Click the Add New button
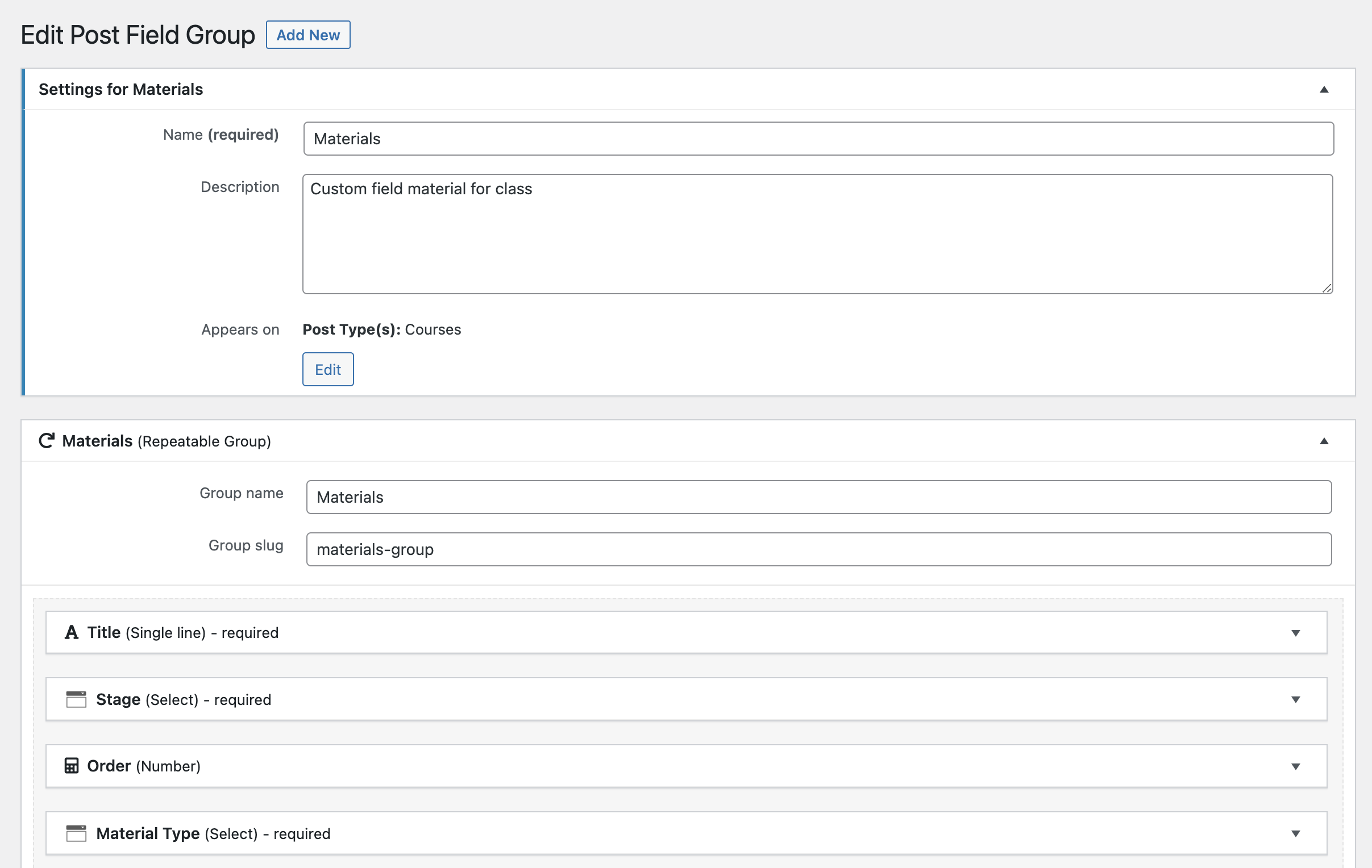Image resolution: width=1372 pixels, height=868 pixels. pos(307,35)
